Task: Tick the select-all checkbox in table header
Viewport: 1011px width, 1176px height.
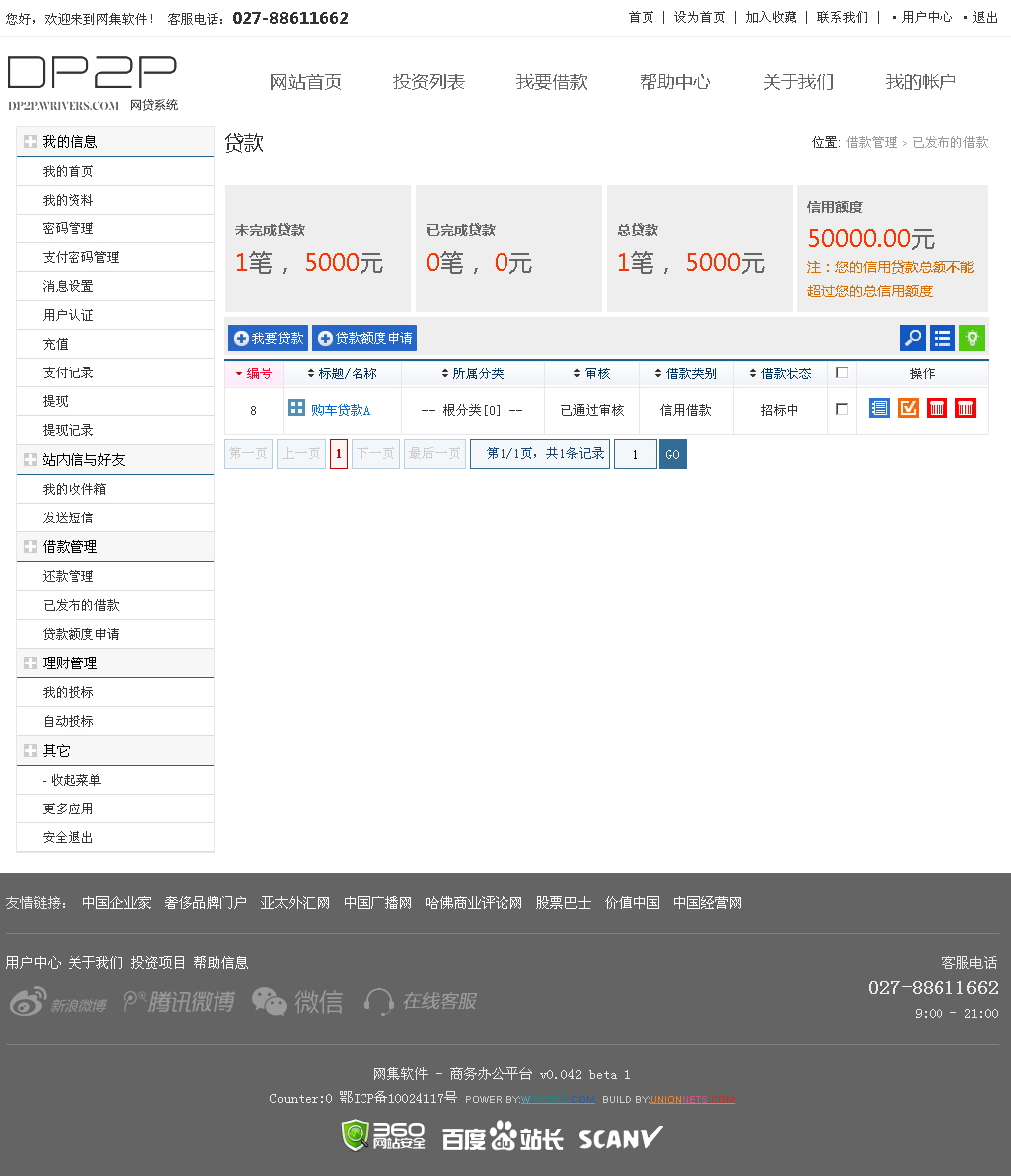Action: point(842,372)
